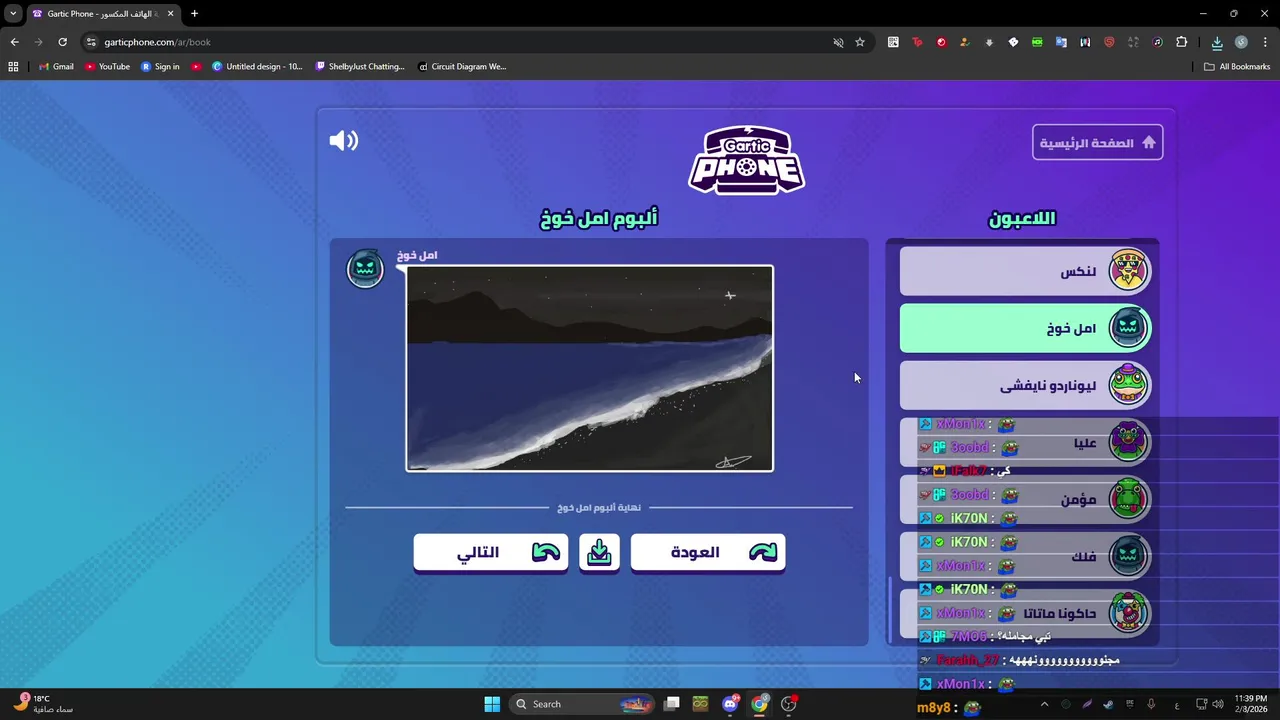The height and width of the screenshot is (720, 1280).
Task: Click the نهاية ألبوم امل خوخ end label
Action: [599, 507]
